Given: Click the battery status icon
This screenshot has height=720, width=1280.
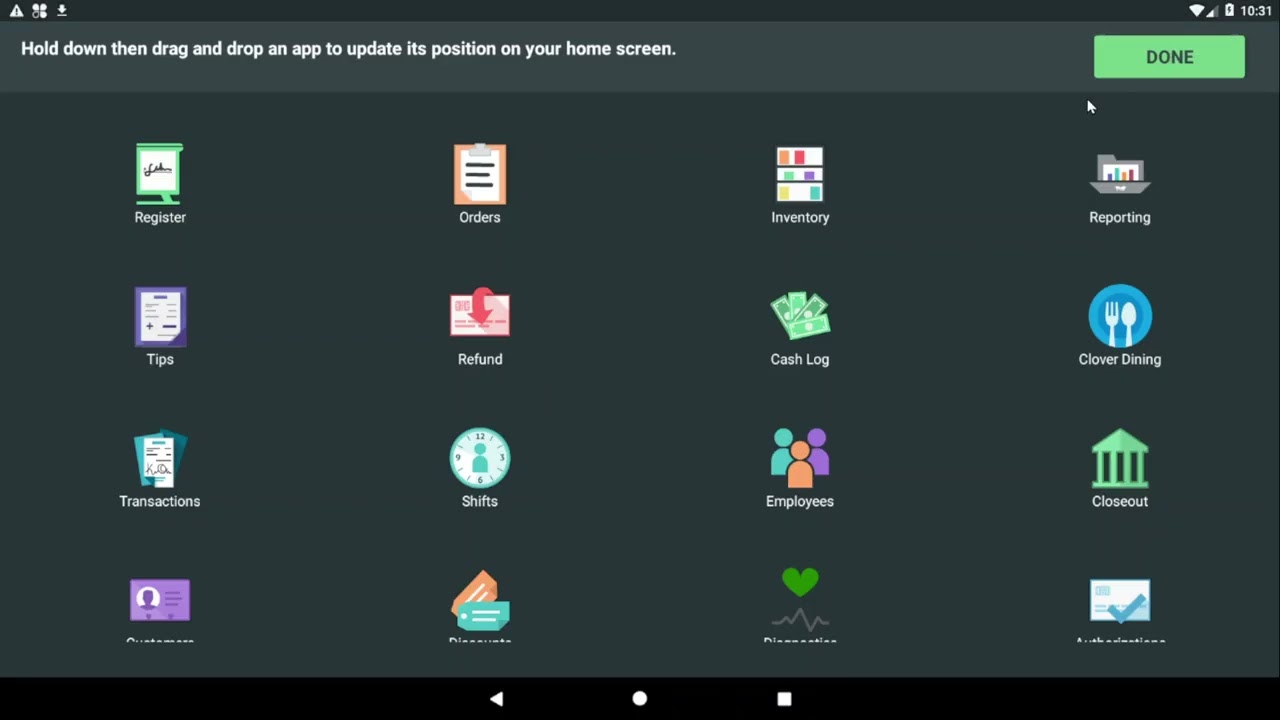Looking at the screenshot, I should [x=1229, y=11].
